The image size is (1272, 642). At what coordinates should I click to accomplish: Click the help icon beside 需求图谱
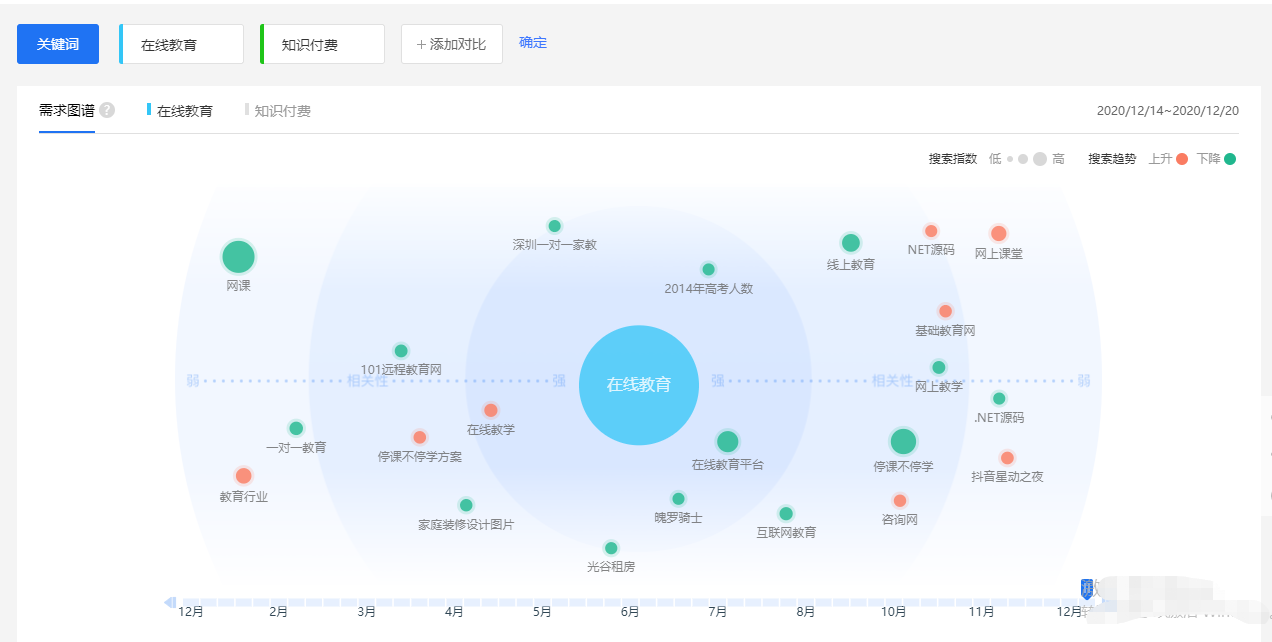click(107, 110)
